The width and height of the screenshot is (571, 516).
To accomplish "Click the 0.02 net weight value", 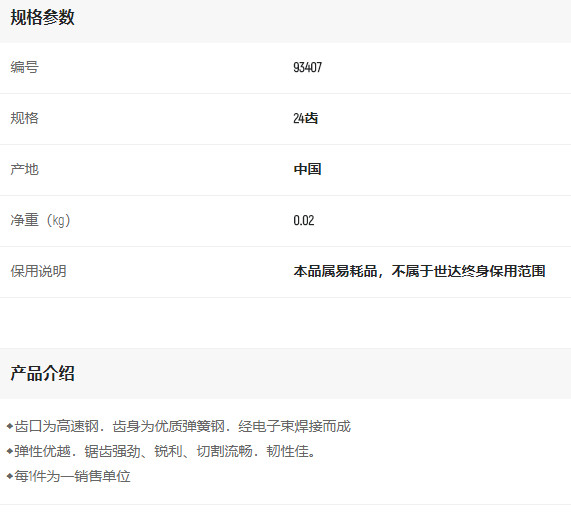I will [x=304, y=220].
